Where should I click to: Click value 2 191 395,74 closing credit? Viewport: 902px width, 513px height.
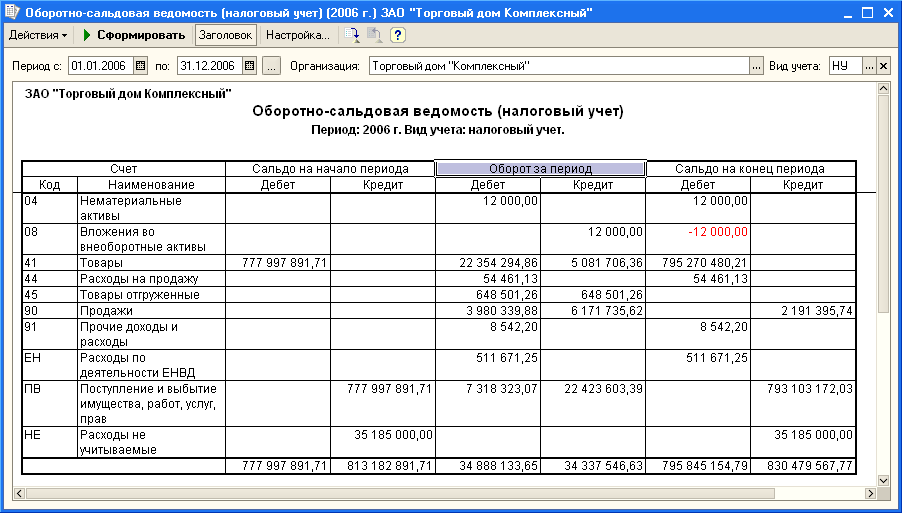pos(815,311)
